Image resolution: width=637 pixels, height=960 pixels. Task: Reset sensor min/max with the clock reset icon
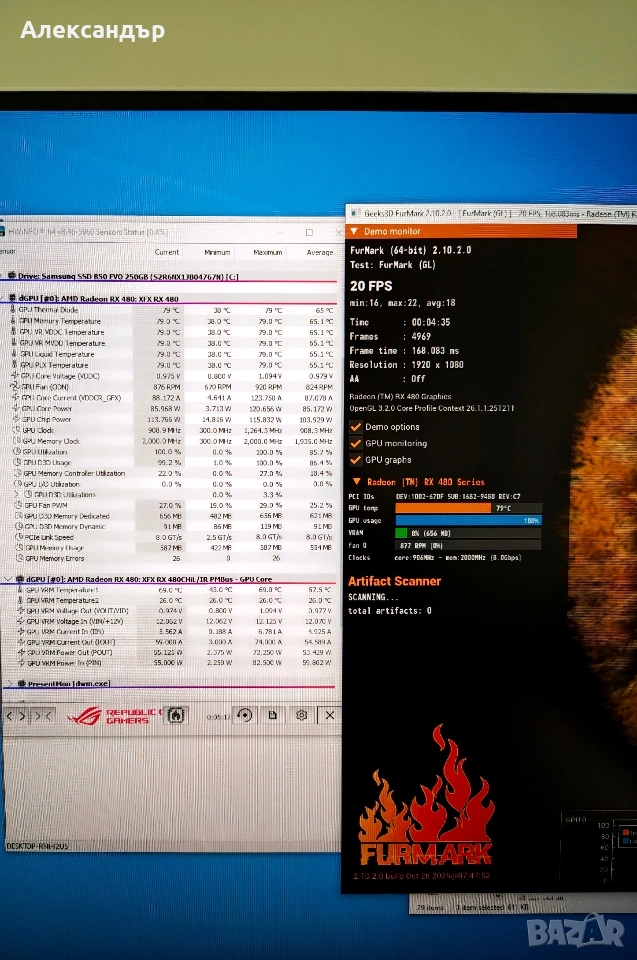click(x=244, y=714)
